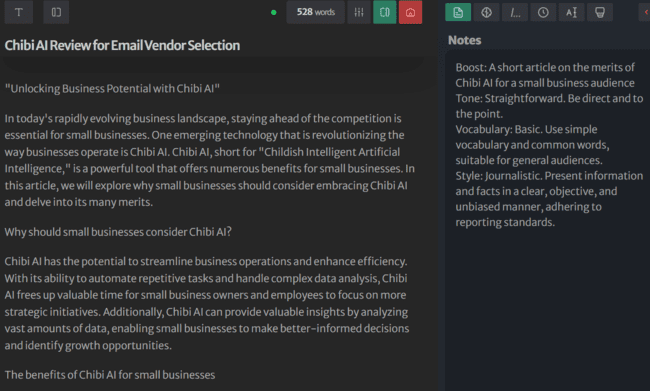Open the AI text cursor tool icon
The width and height of the screenshot is (650, 391).
[x=572, y=12]
